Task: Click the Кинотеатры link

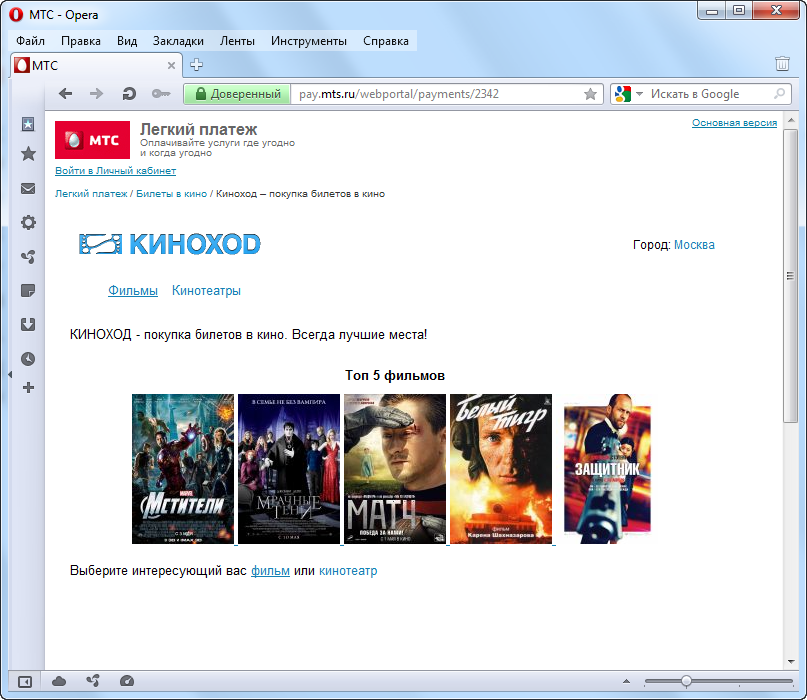Action: pyautogui.click(x=206, y=291)
